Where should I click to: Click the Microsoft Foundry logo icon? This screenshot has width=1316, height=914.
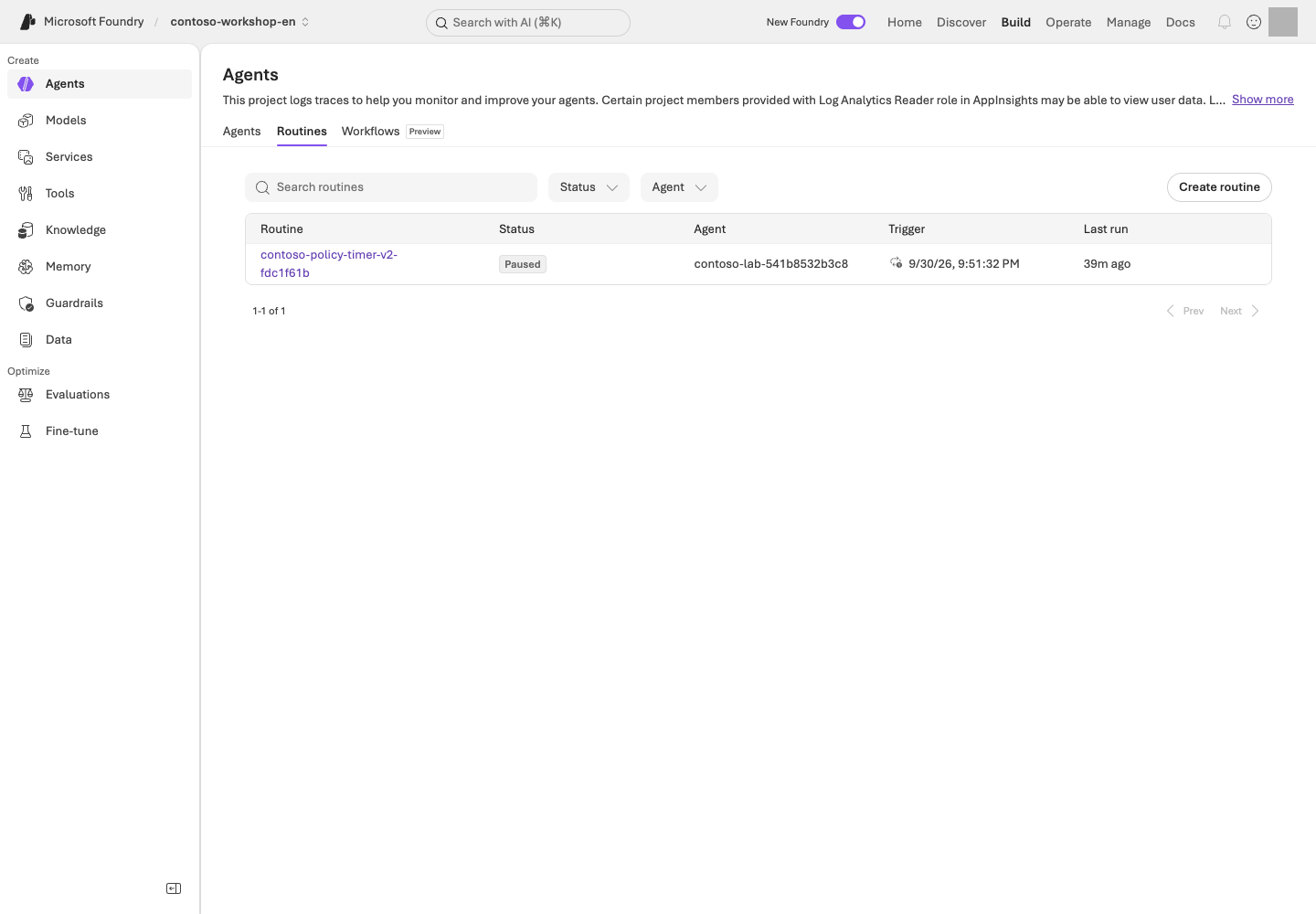pyautogui.click(x=27, y=22)
